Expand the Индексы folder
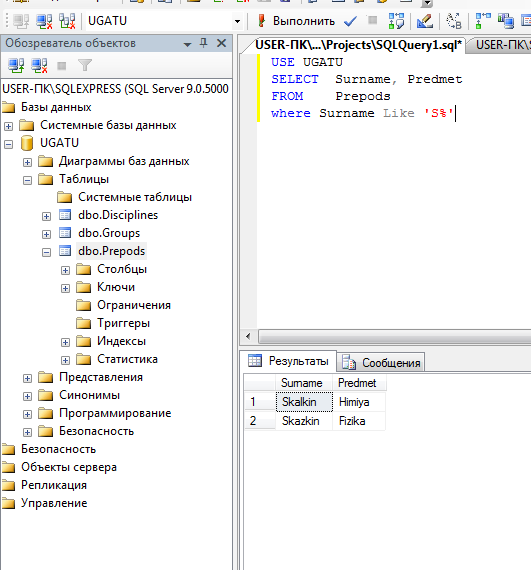 (x=65, y=342)
